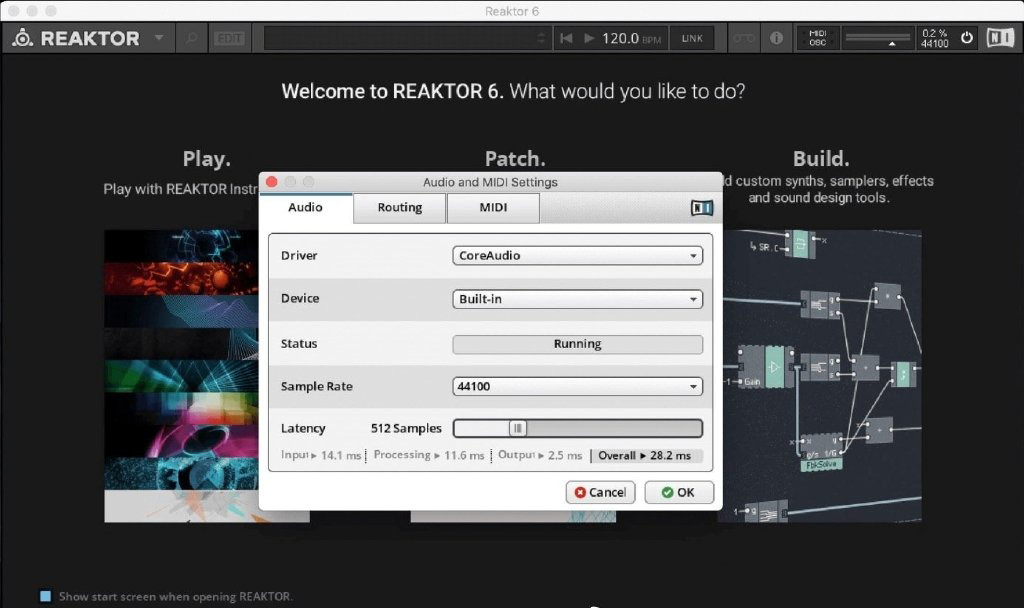Viewport: 1024px width, 608px height.
Task: Click the NI logo inside settings dialog
Action: [x=702, y=208]
